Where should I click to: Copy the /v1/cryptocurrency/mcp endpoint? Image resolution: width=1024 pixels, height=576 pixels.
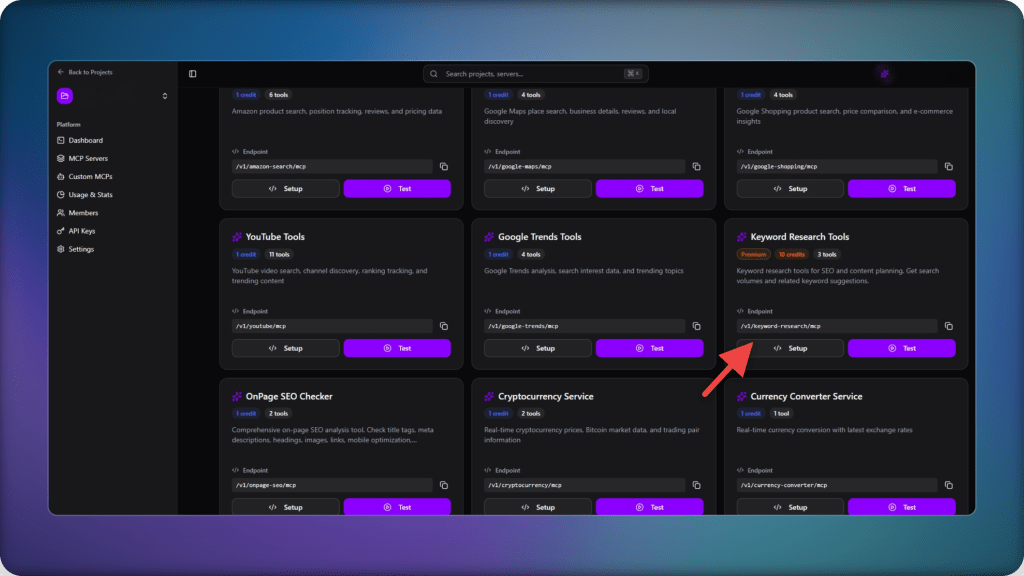(x=696, y=485)
